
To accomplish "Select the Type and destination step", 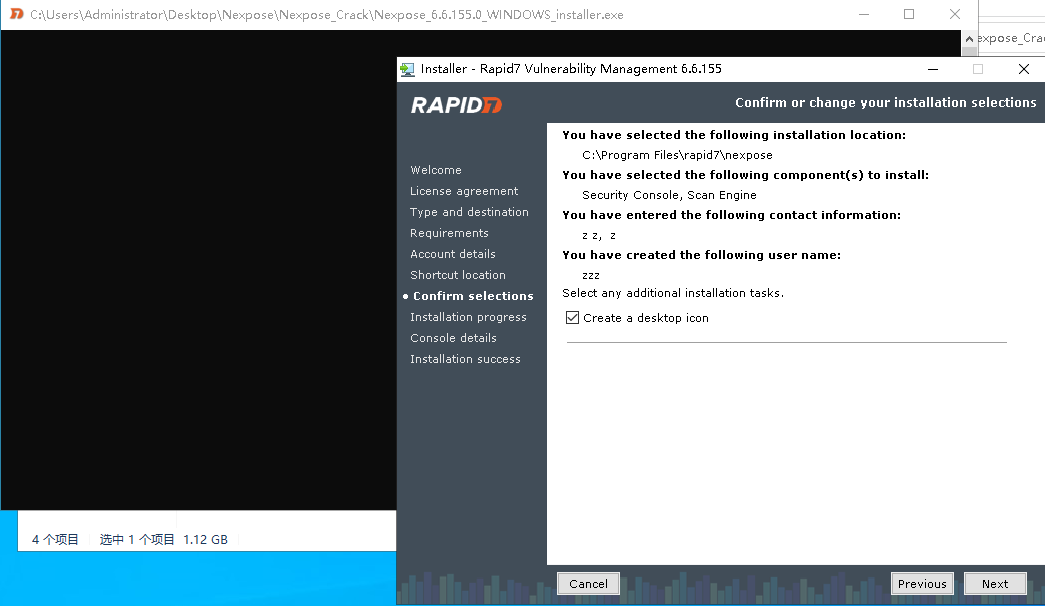I will pos(469,212).
